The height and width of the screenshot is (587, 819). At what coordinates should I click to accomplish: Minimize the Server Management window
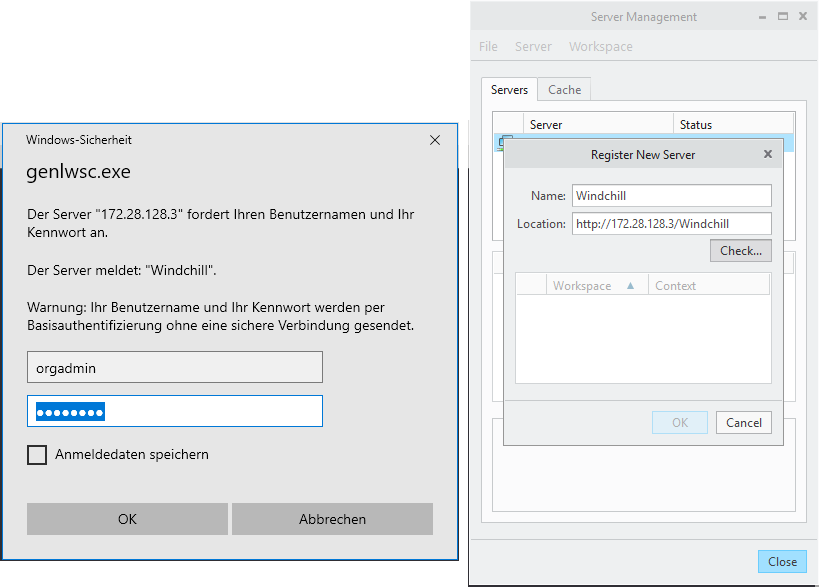(x=763, y=17)
